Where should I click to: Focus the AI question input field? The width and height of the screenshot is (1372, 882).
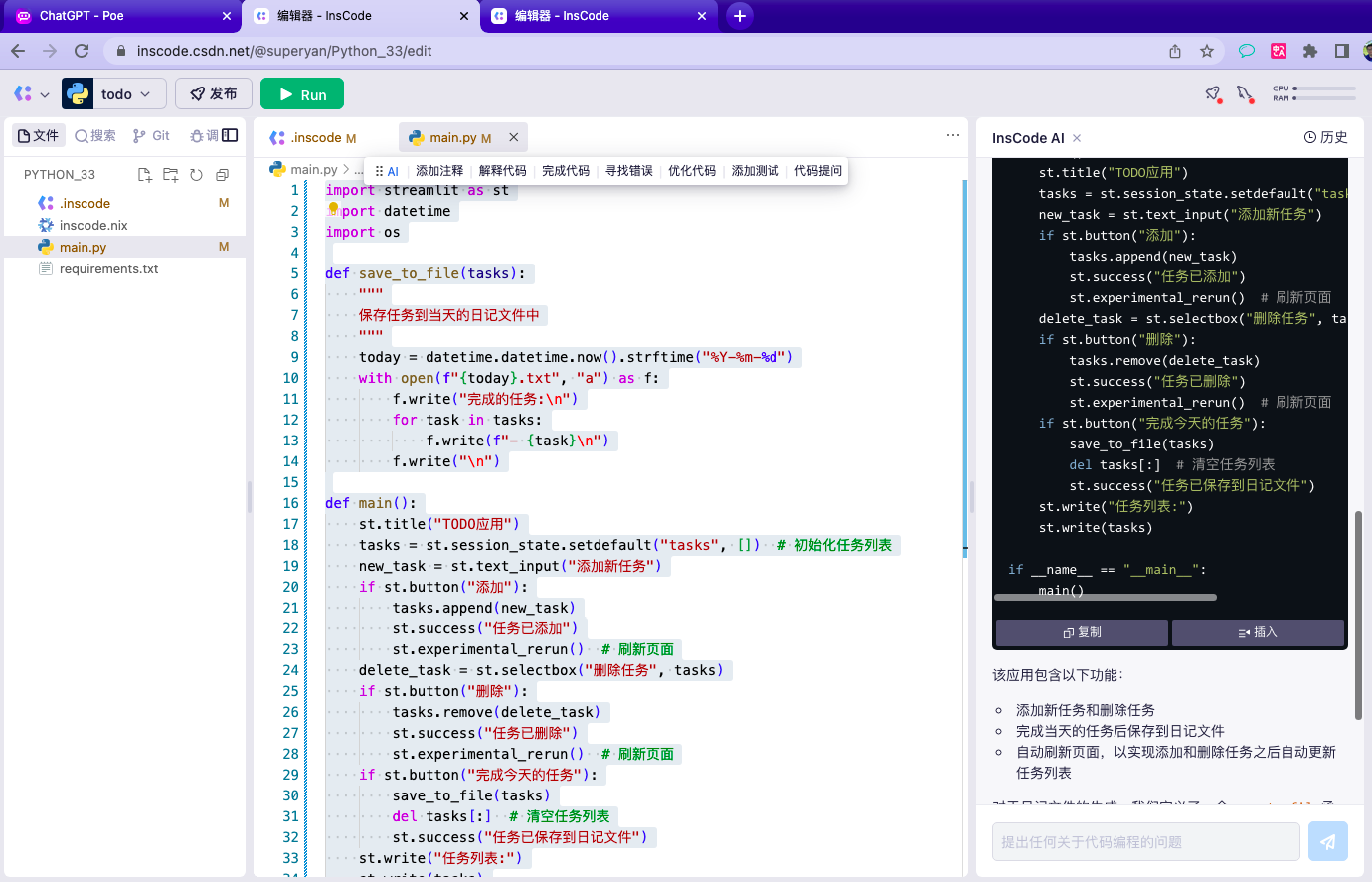1145,841
